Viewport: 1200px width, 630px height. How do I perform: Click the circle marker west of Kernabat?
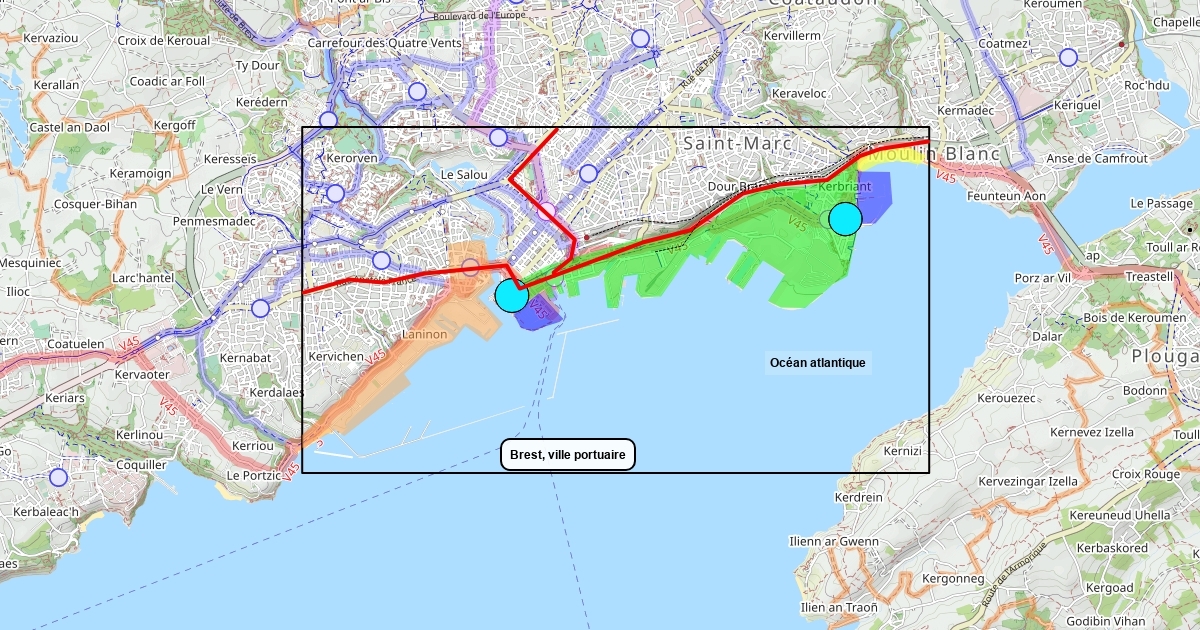pos(261,308)
